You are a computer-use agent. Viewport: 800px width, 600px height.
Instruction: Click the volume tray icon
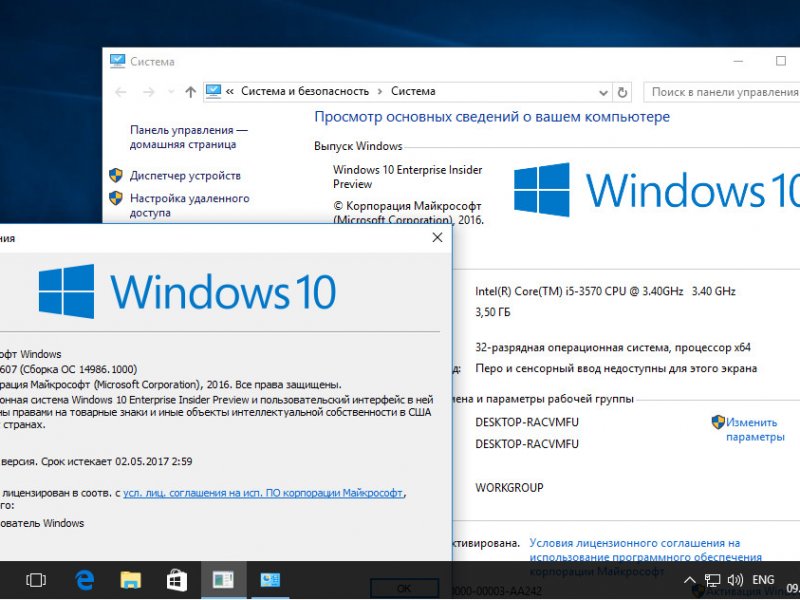coord(735,580)
